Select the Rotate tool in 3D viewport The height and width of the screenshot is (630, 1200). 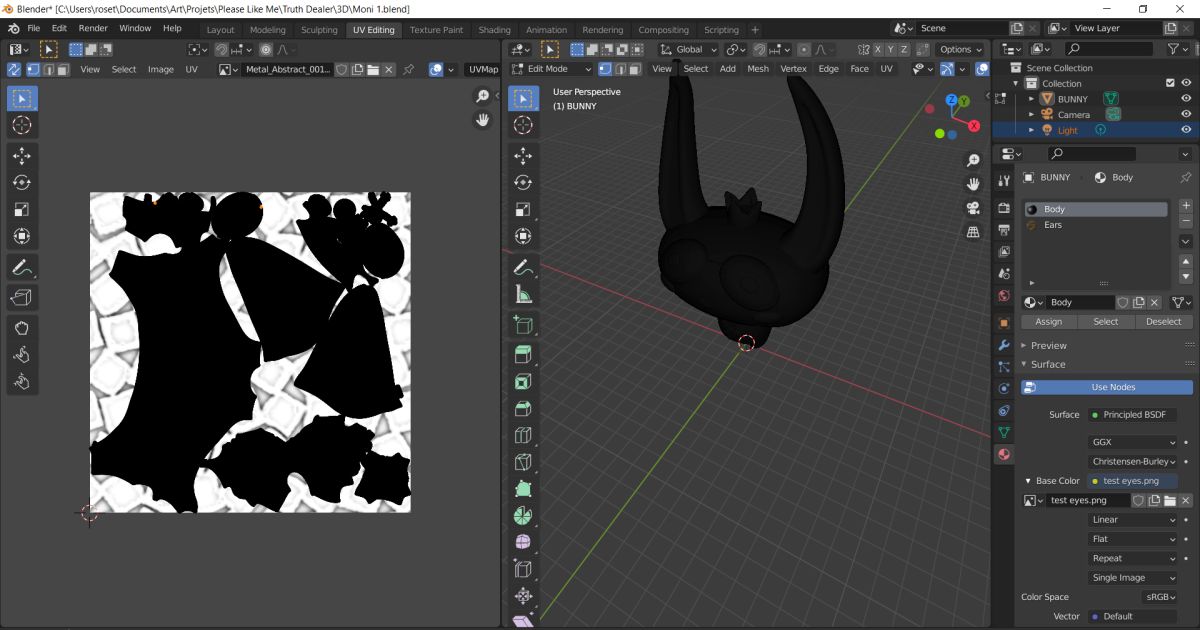tap(523, 183)
